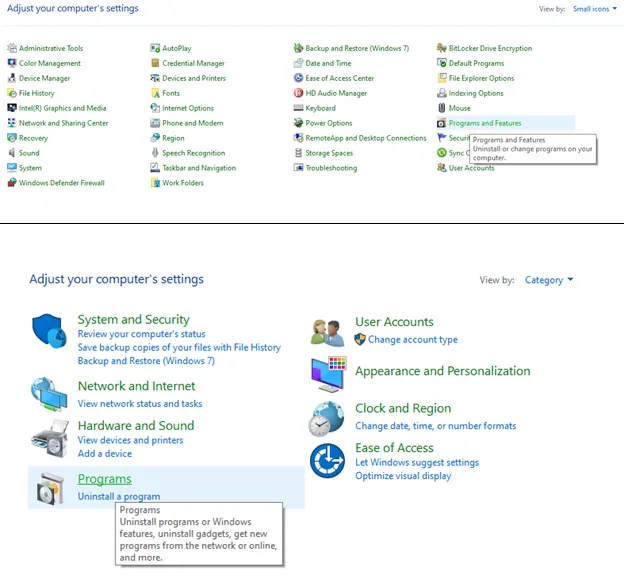
Task: Click Save backup copies with File History
Action: pos(179,347)
